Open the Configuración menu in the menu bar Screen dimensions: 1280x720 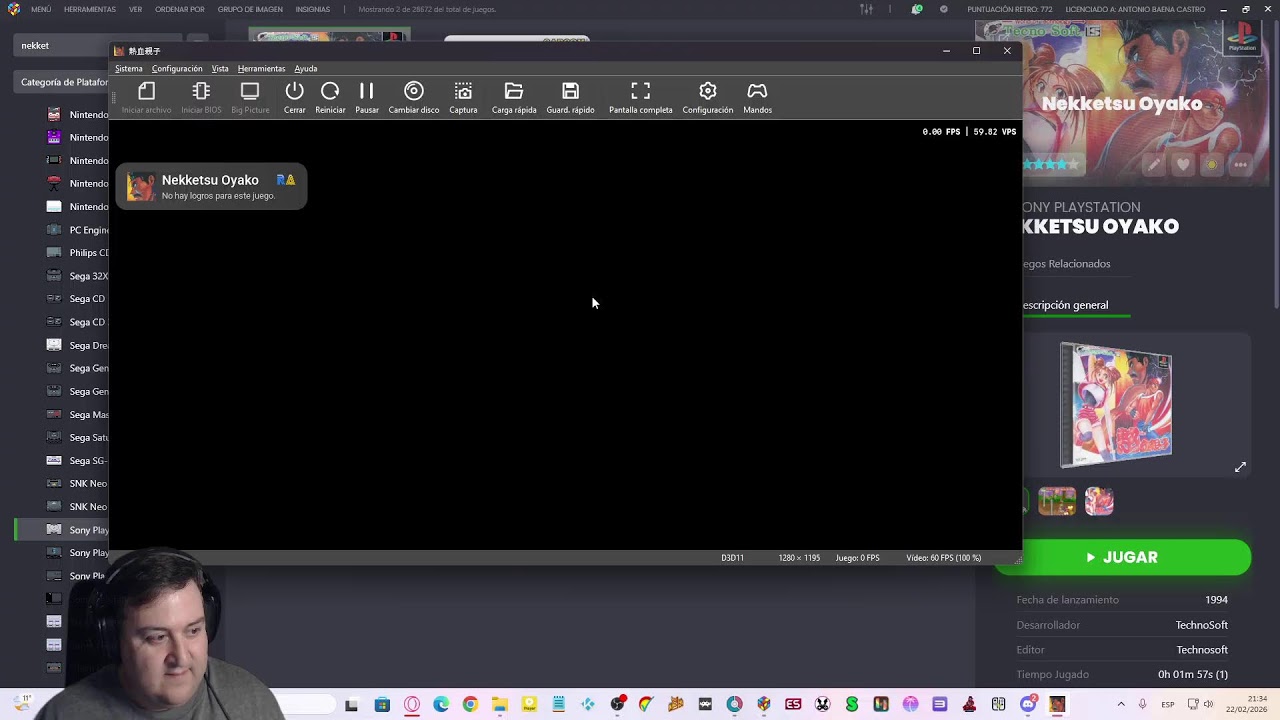tap(177, 69)
